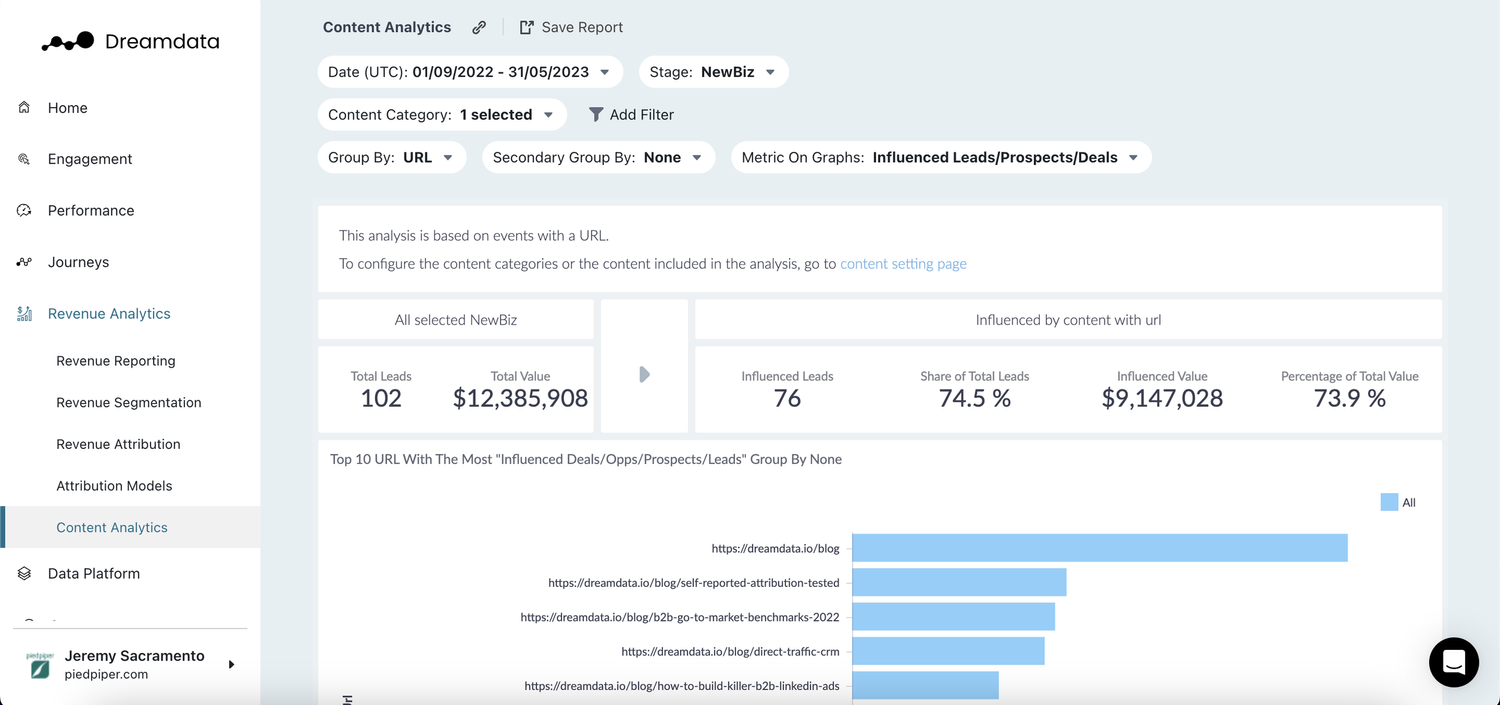The height and width of the screenshot is (705, 1500).
Task: Follow the content setting page link
Action: click(903, 264)
